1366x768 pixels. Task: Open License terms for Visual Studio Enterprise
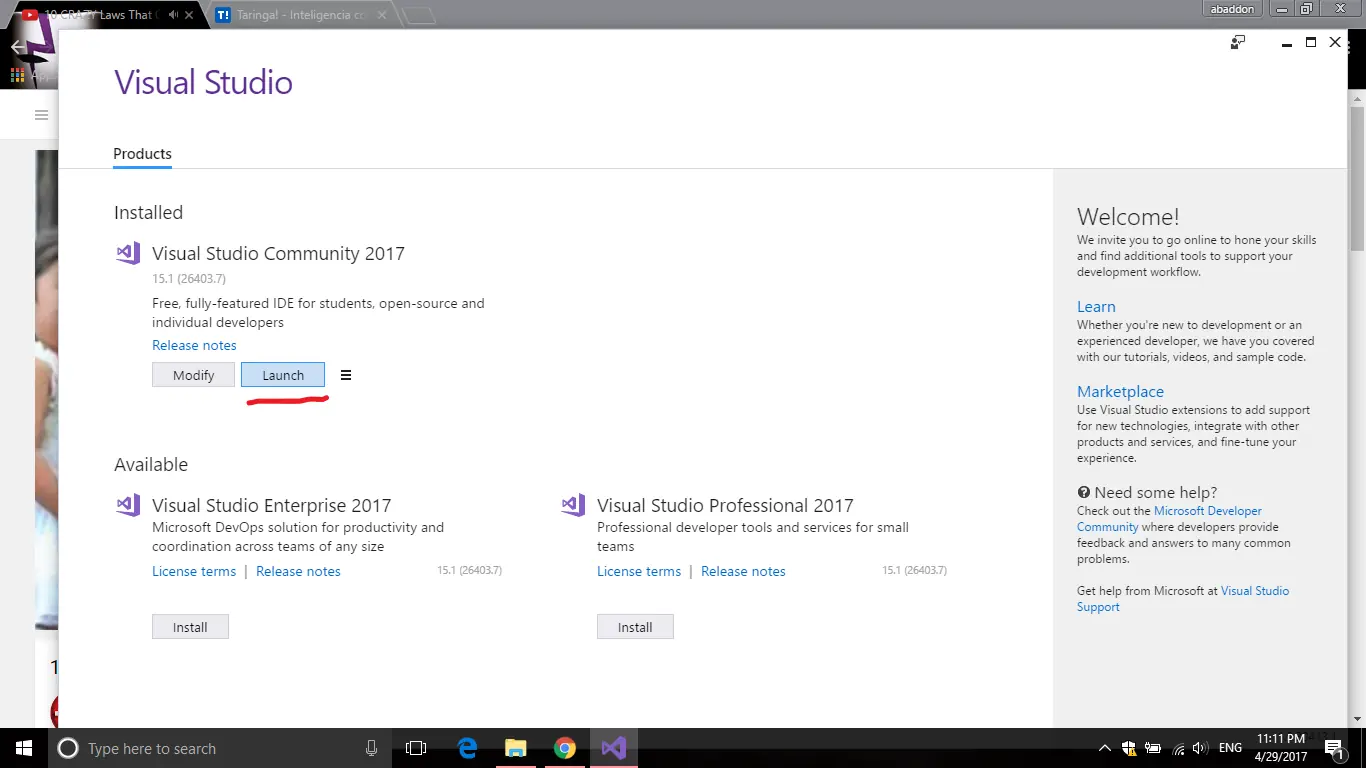pyautogui.click(x=194, y=571)
